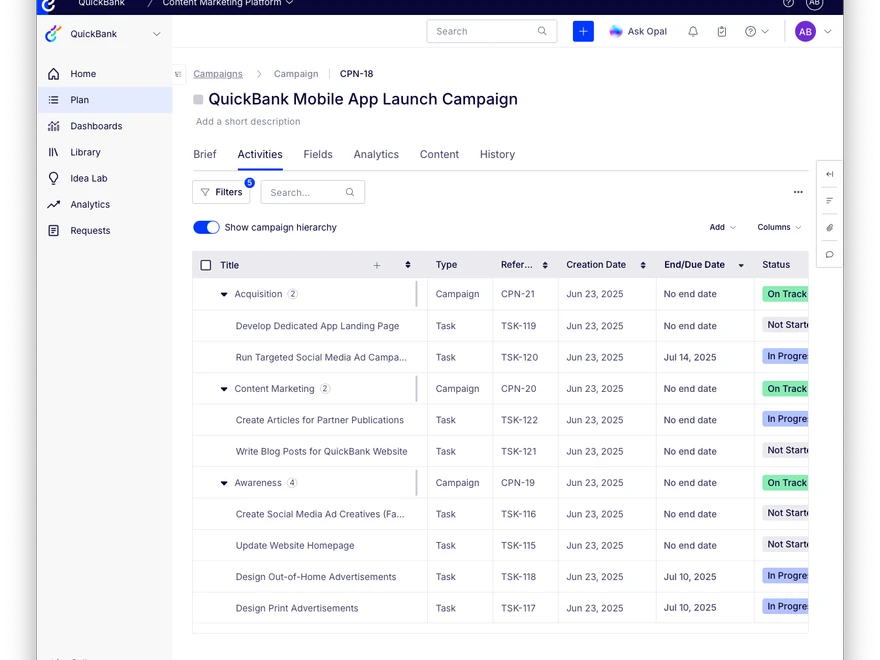Click Not Started status for TSK-119
880x660 pixels.
tap(785, 325)
